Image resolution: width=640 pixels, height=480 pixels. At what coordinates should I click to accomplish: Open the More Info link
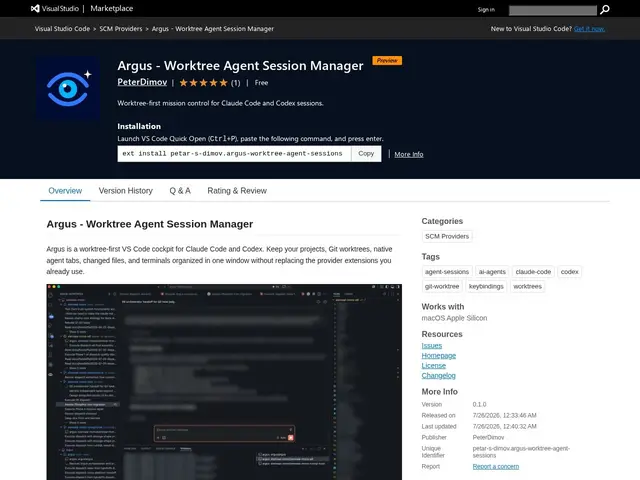[x=409, y=154]
